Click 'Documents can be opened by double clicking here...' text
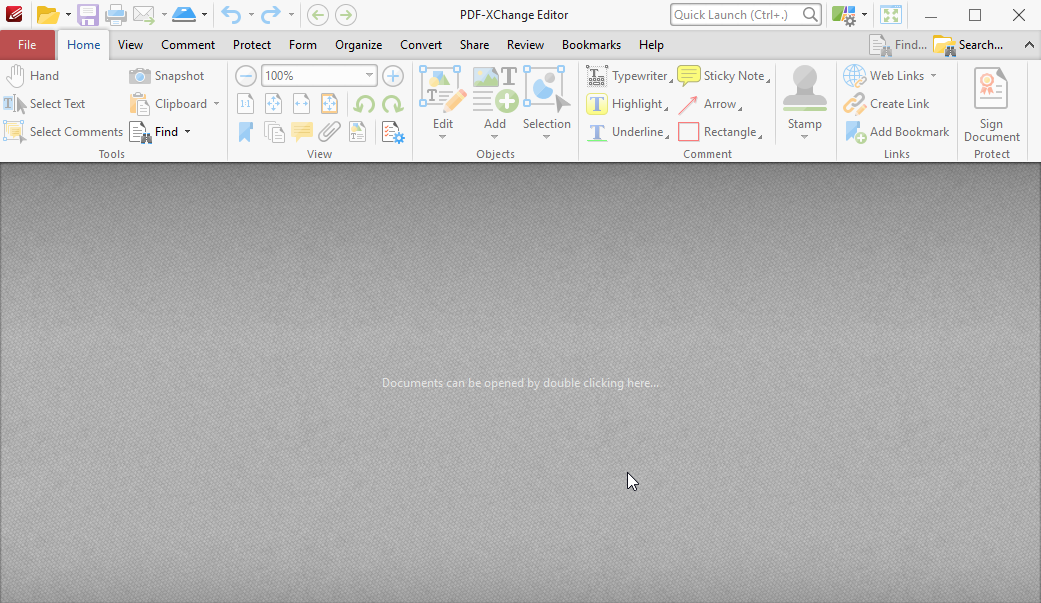The image size is (1041, 603). (520, 383)
